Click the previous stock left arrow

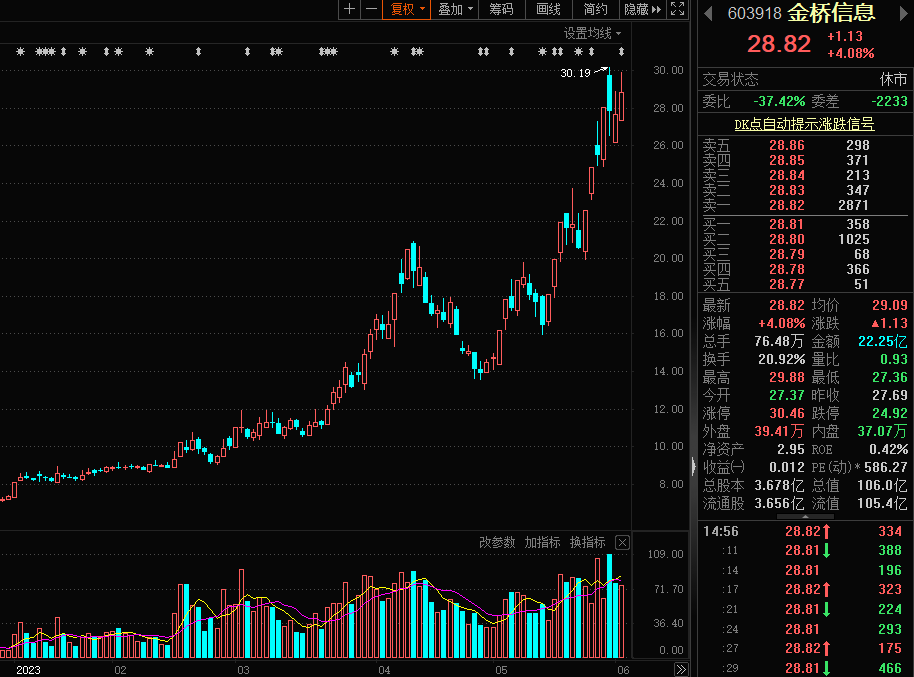[708, 13]
